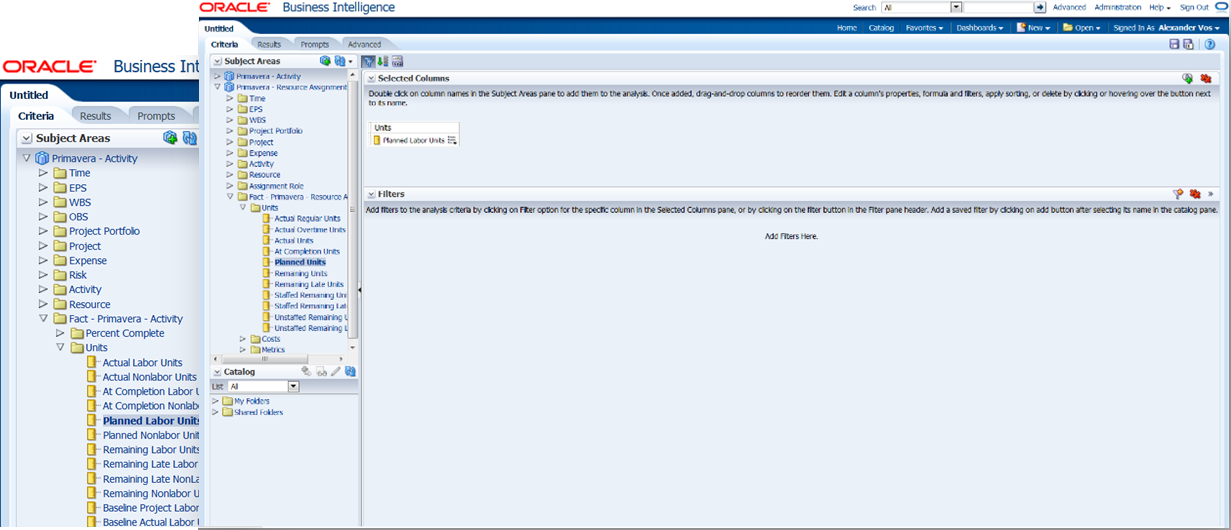This screenshot has width=1231, height=530.
Task: Expand the Risk folder in enlarged left window
Action: pos(43,275)
